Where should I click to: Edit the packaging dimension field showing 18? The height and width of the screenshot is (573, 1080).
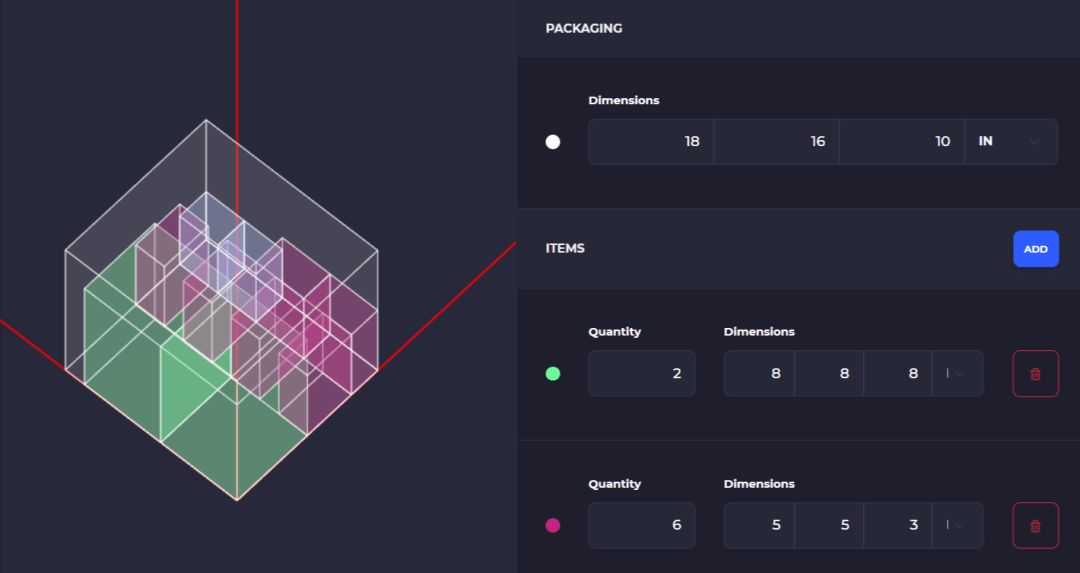pos(651,142)
